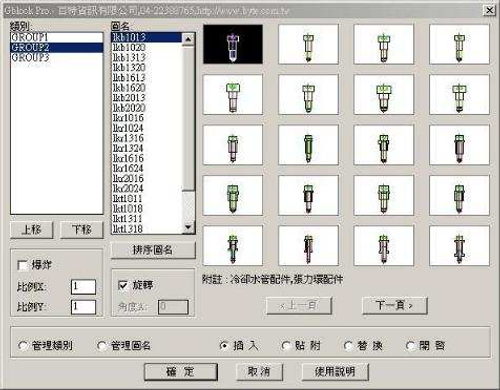Choose the second thumbnail in the second row
The width and height of the screenshot is (500, 390).
[308, 94]
